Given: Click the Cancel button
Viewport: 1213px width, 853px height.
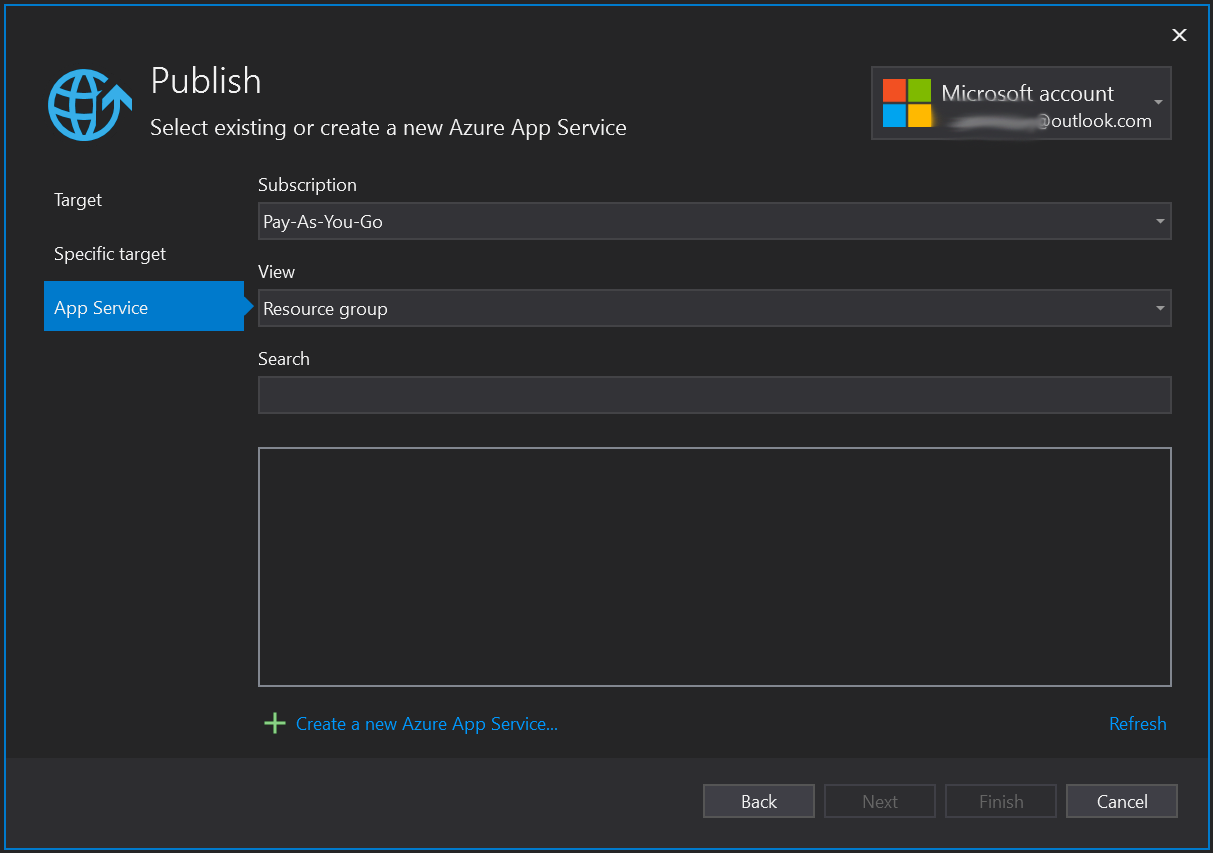Looking at the screenshot, I should [x=1122, y=801].
